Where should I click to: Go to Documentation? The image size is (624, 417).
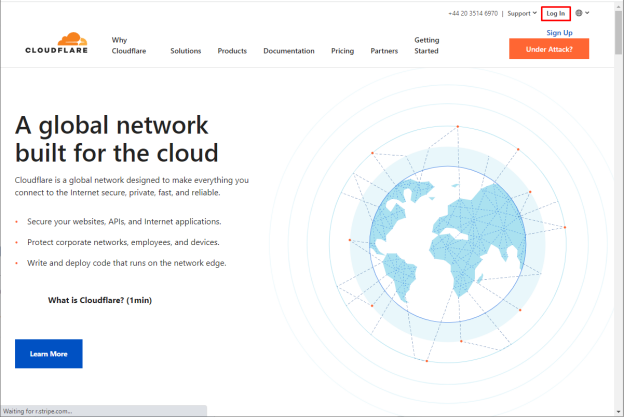289,51
